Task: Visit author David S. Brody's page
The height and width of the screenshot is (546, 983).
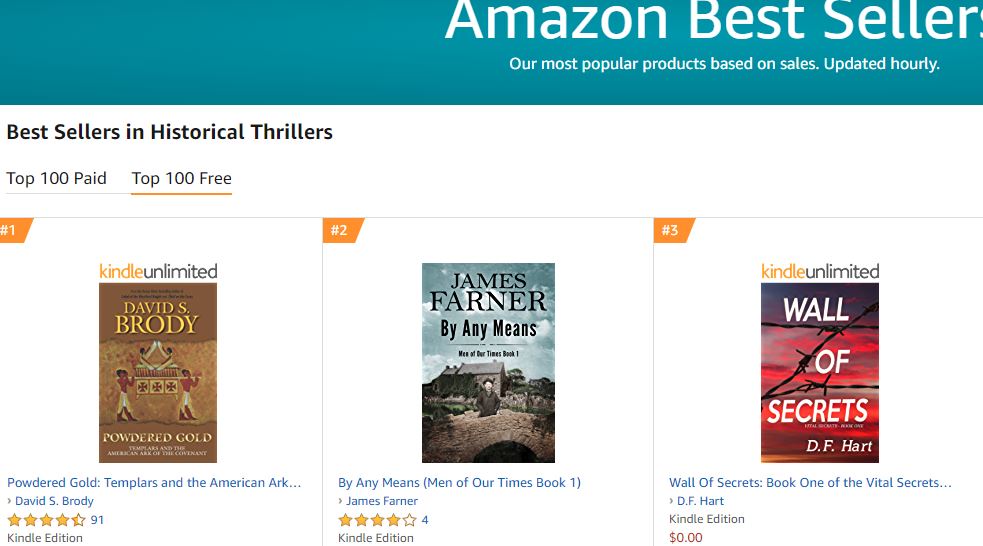Action: (54, 501)
